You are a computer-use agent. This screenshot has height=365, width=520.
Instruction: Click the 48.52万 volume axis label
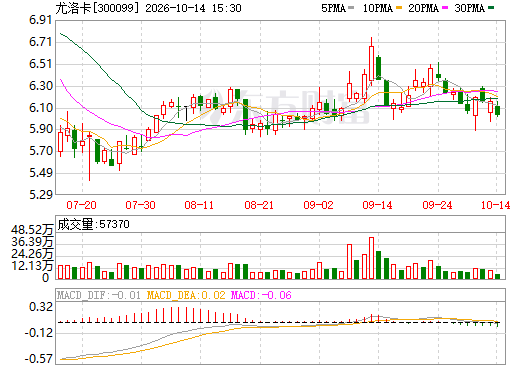pos(32,230)
